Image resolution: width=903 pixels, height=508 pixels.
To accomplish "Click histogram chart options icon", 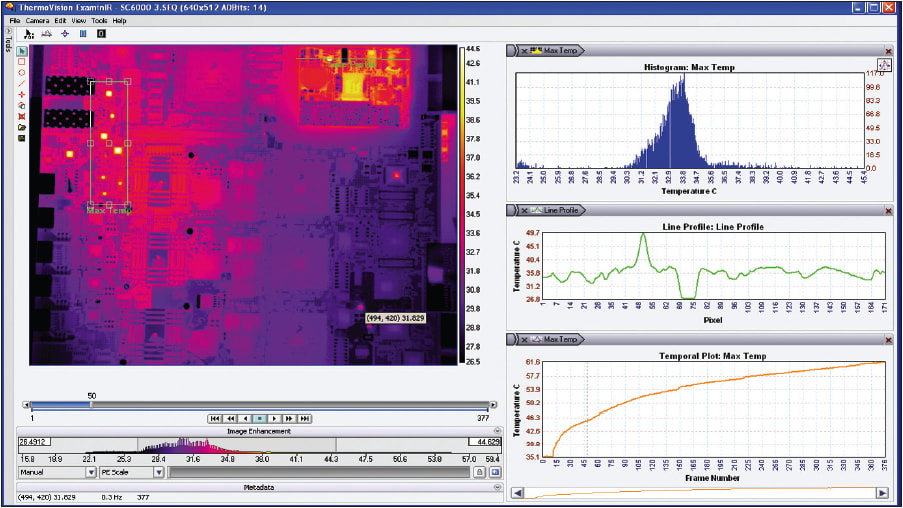I will (883, 65).
